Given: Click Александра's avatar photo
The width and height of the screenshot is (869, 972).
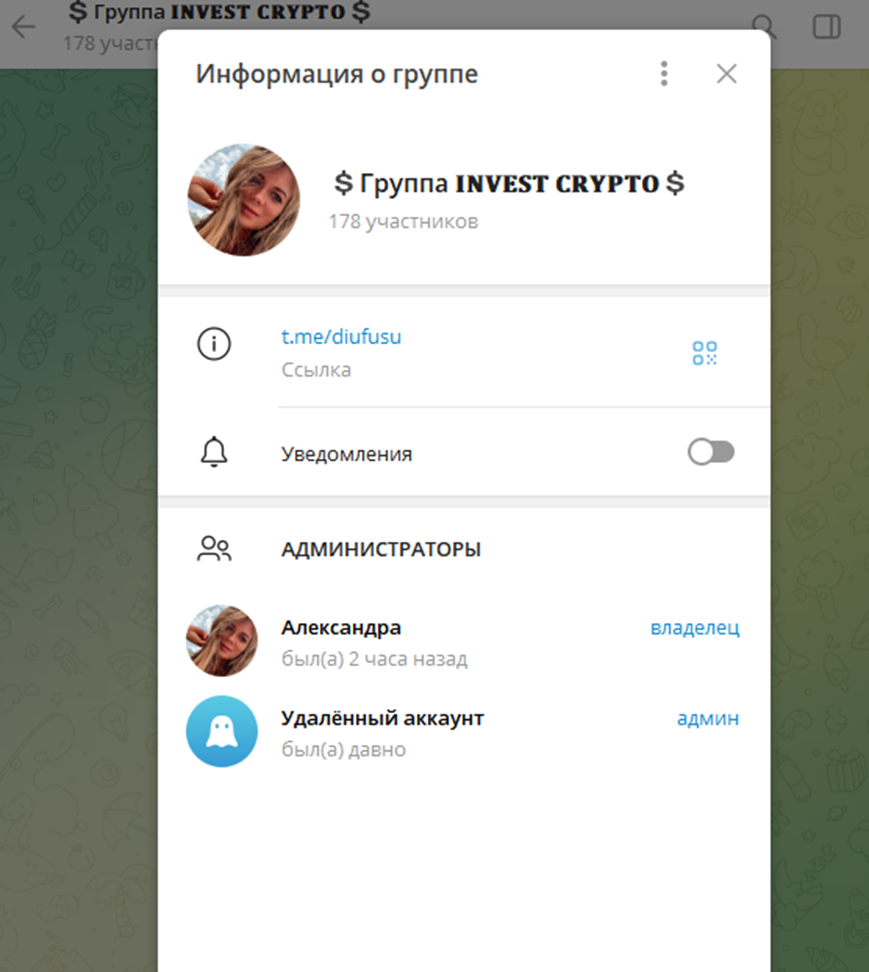Looking at the screenshot, I should point(221,641).
